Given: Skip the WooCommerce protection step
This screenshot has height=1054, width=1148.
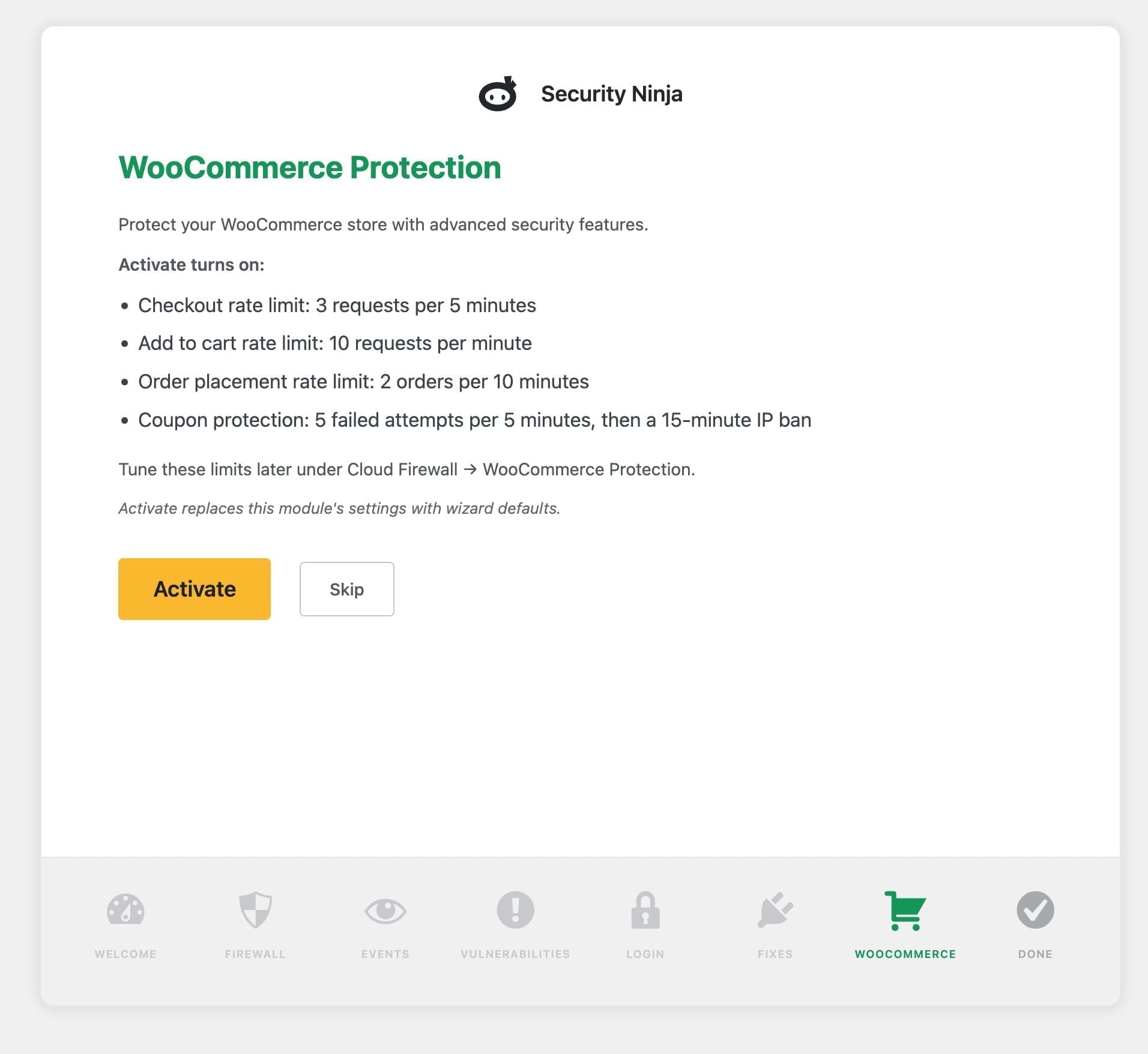Looking at the screenshot, I should coord(347,589).
